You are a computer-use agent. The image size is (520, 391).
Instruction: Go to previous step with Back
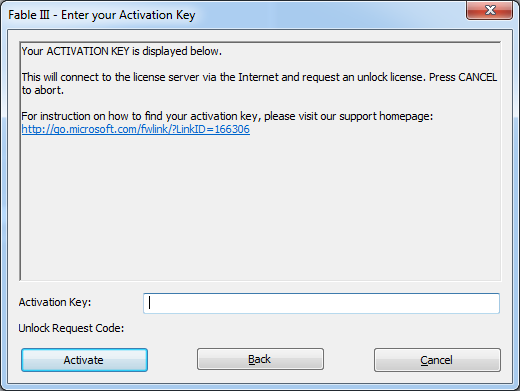coord(260,359)
